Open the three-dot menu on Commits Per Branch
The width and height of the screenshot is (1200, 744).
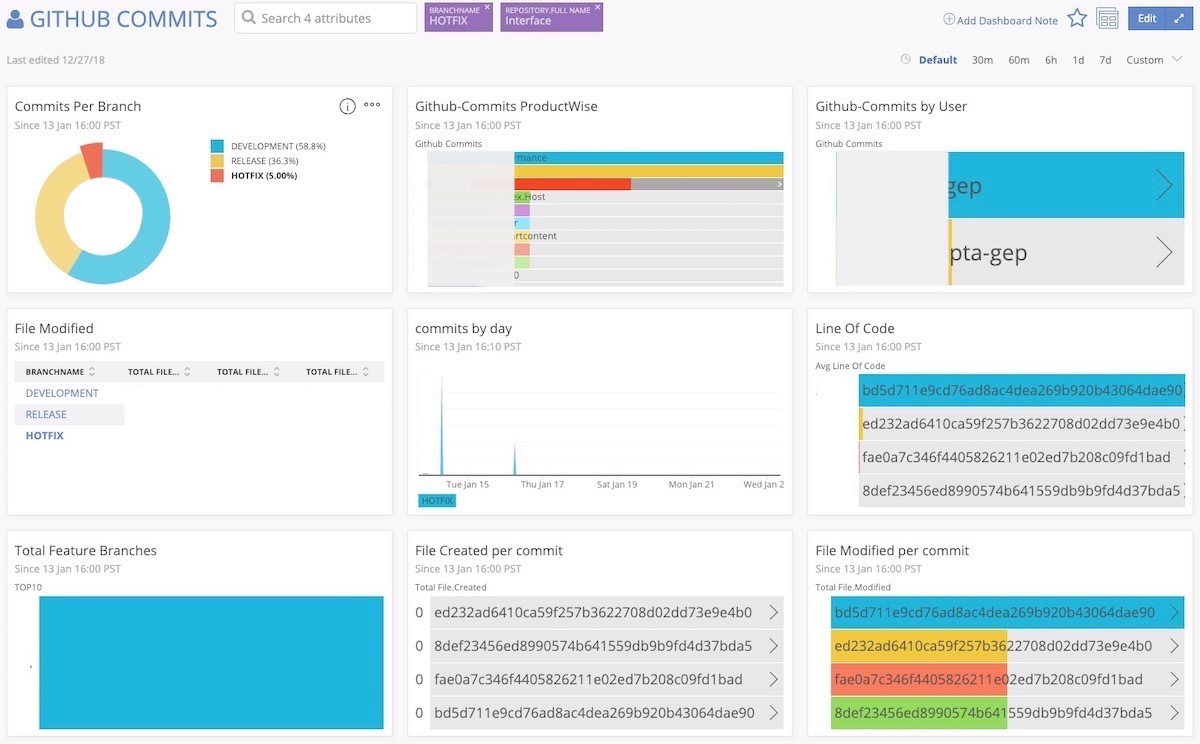(372, 105)
